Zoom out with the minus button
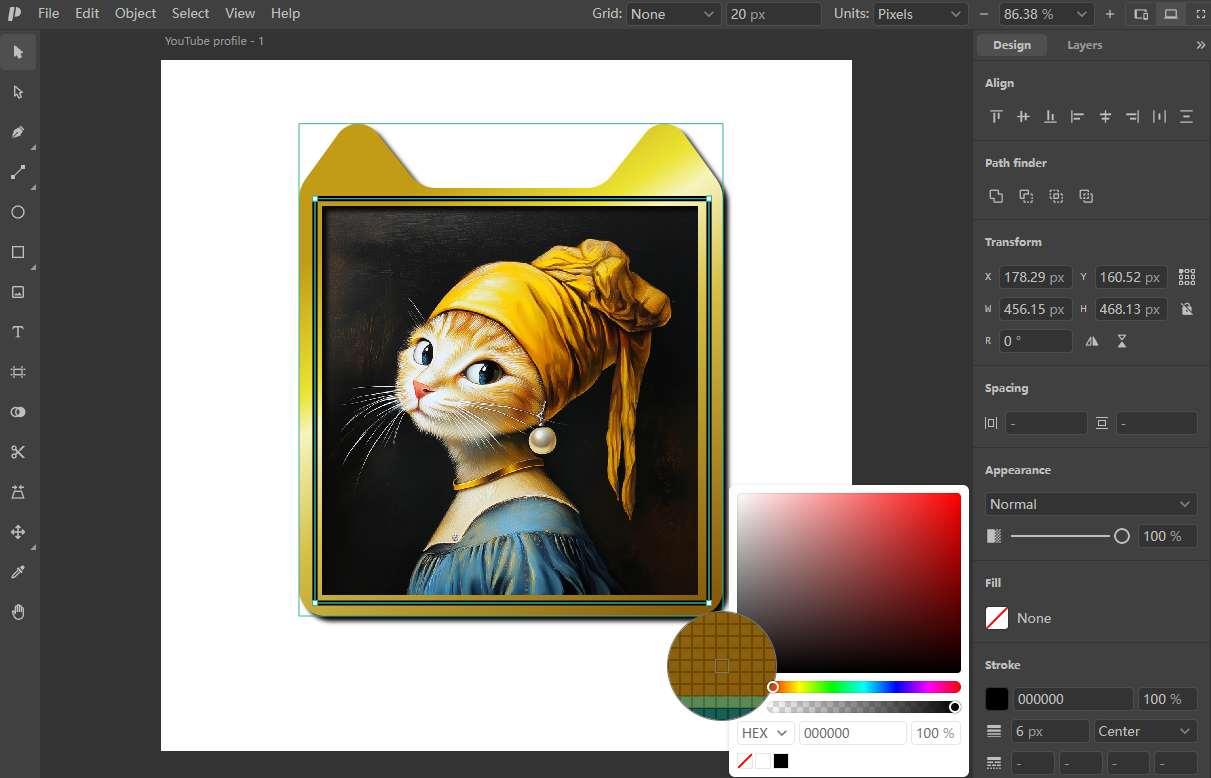The image size is (1211, 778). (x=984, y=14)
